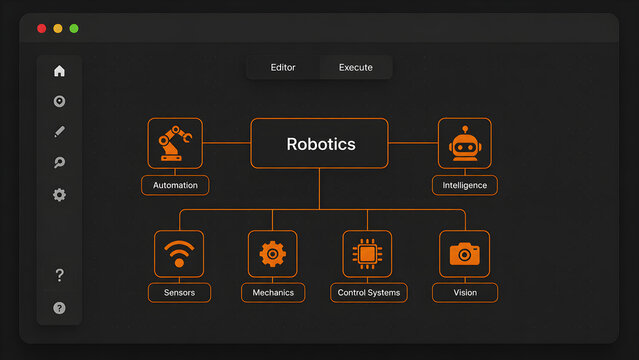This screenshot has width=639, height=360.
Task: Select the robotic arm Automation icon node
Action: coord(175,143)
